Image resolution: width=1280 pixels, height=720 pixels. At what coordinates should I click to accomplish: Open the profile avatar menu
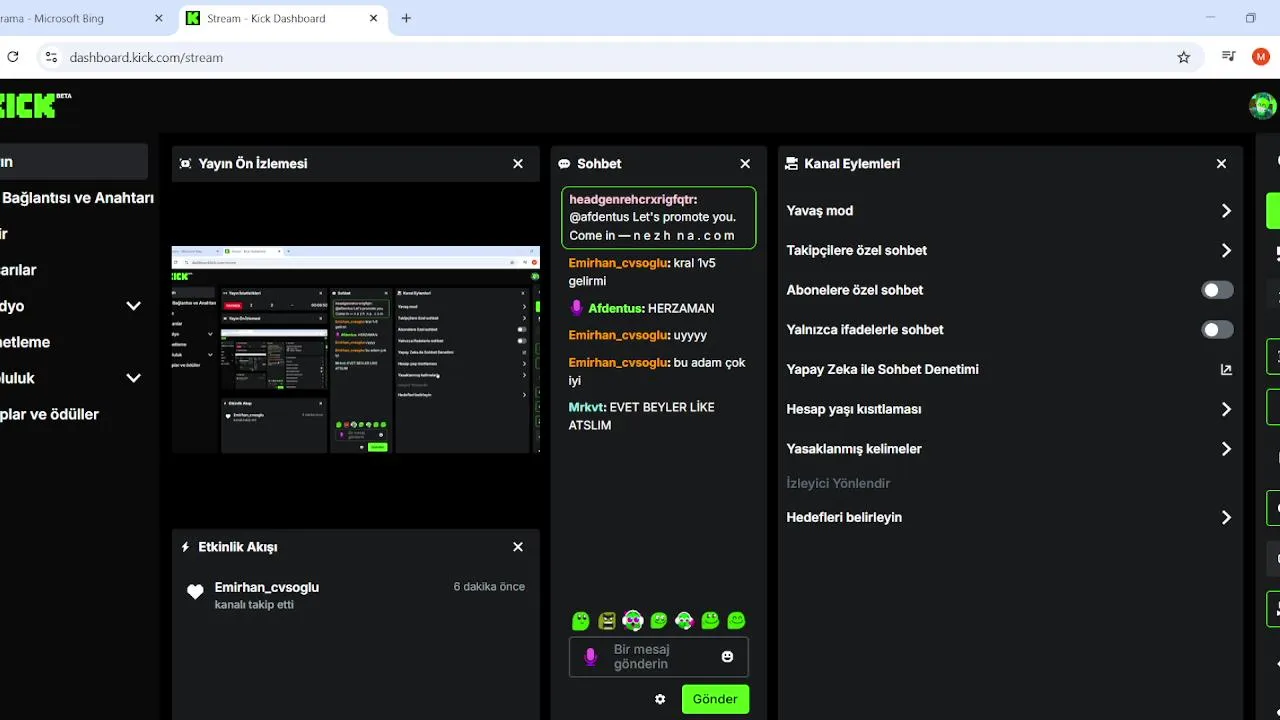(x=1262, y=105)
